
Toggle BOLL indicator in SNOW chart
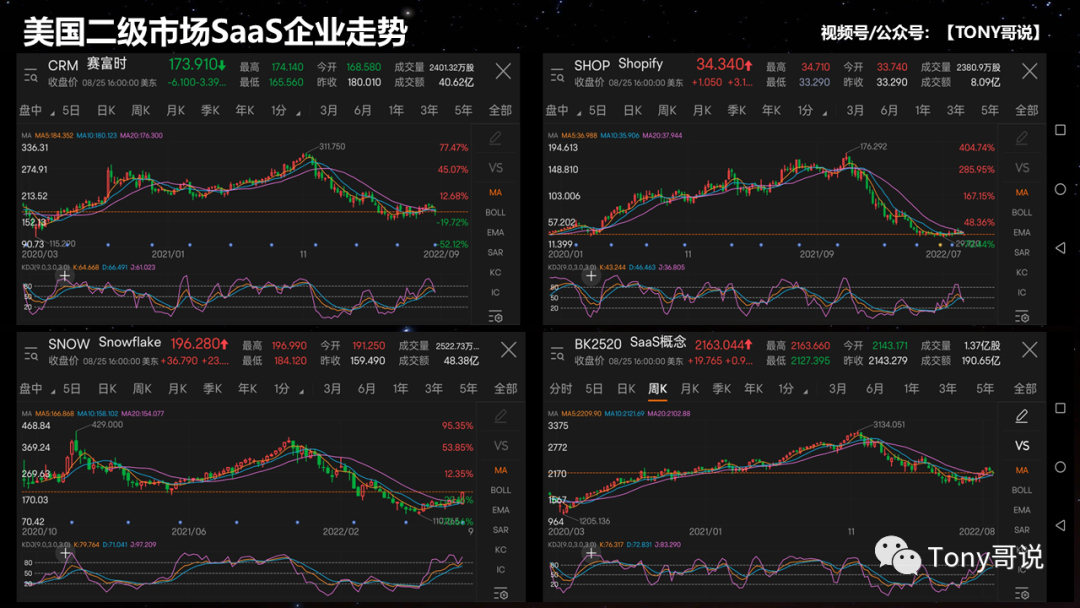[501, 490]
